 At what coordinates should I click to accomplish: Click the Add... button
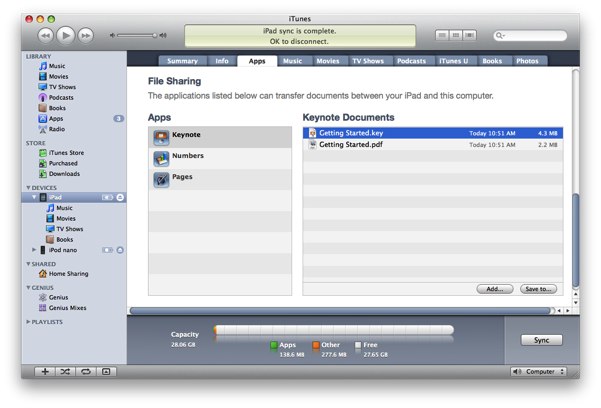tap(495, 289)
